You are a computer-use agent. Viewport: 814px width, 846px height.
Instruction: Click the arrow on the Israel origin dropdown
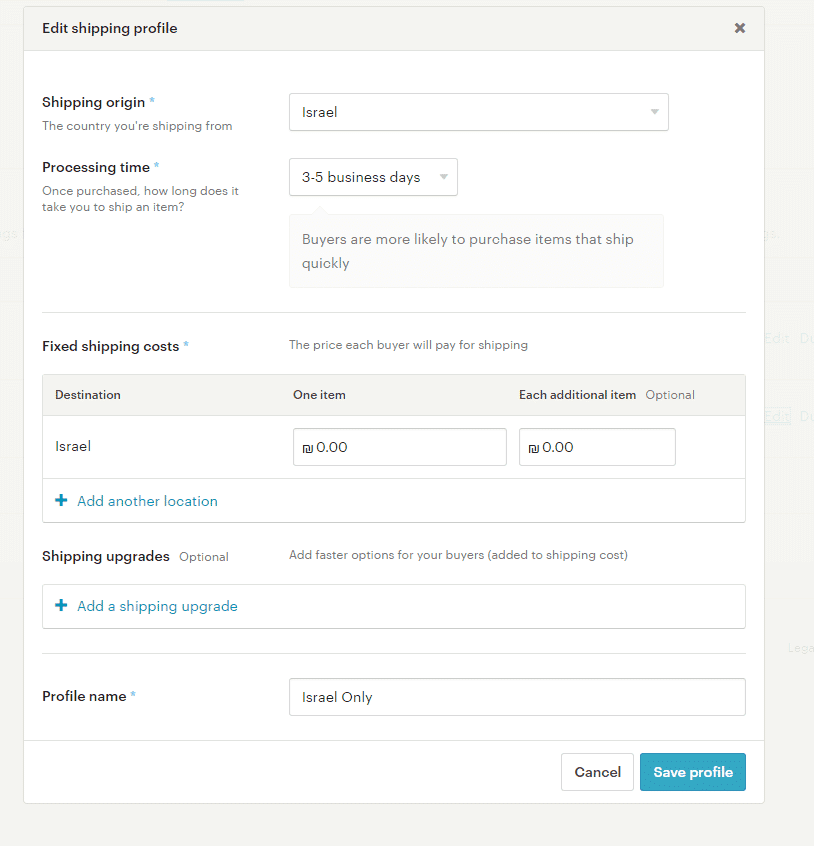pyautogui.click(x=654, y=112)
